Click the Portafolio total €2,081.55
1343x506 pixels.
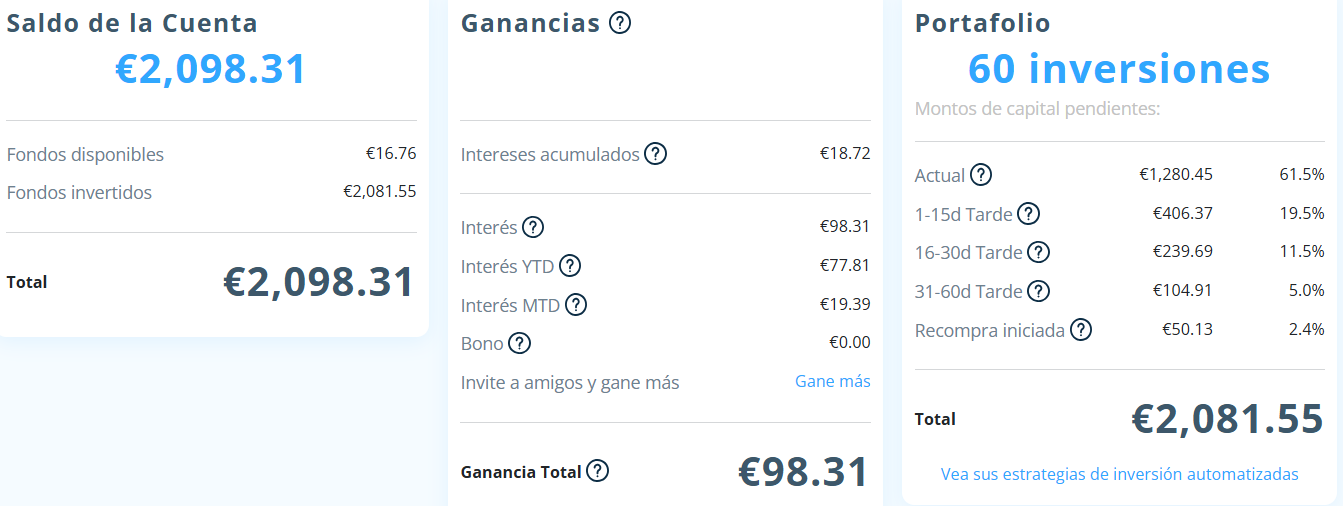pos(1227,419)
